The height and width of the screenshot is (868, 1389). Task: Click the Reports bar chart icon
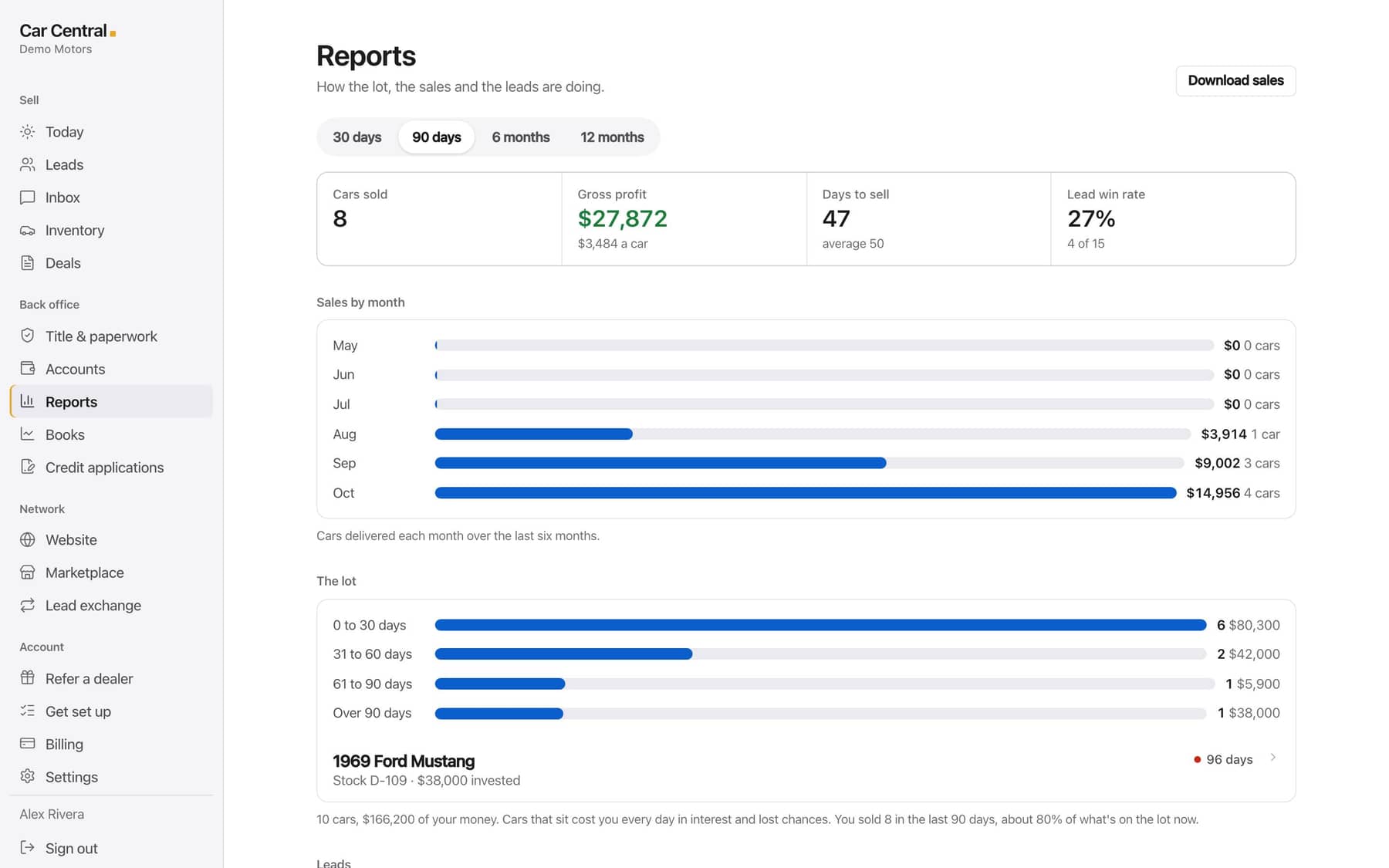28,401
